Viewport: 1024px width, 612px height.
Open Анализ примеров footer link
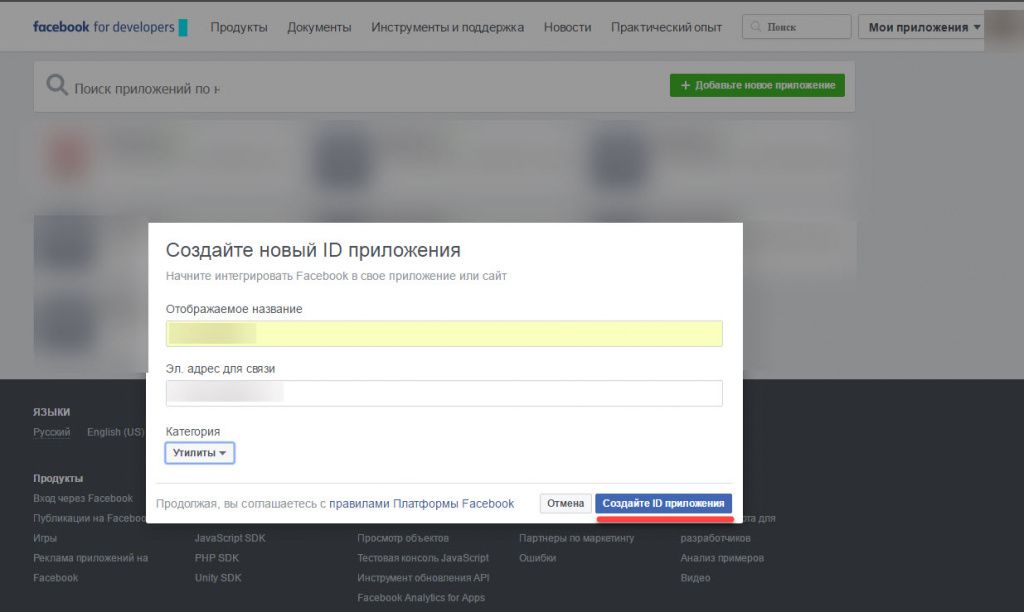coord(722,558)
